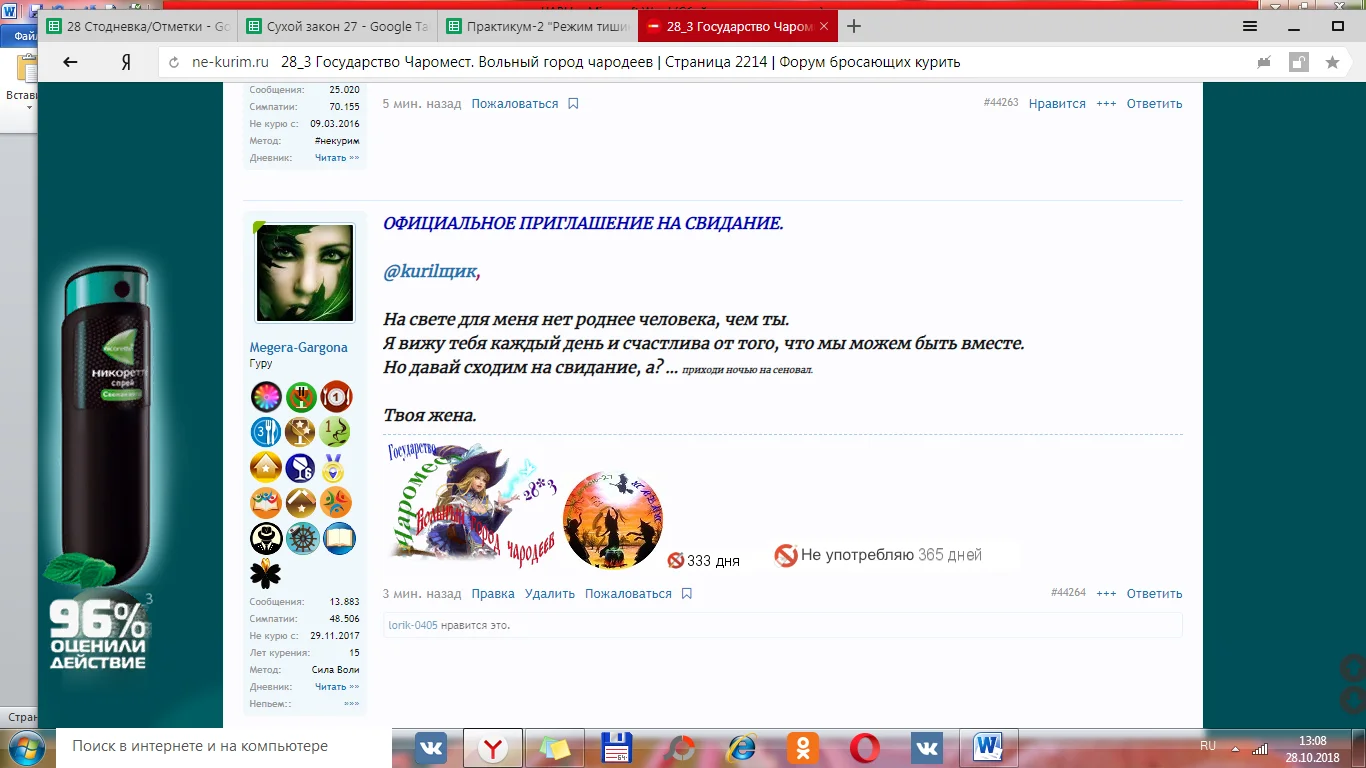
Task: Click the green crossed-out glass badge
Action: tap(301, 397)
